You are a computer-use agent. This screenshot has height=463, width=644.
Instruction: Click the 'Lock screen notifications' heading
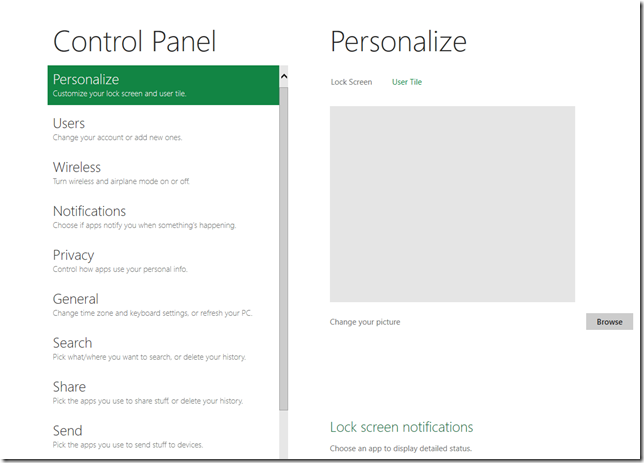[401, 427]
